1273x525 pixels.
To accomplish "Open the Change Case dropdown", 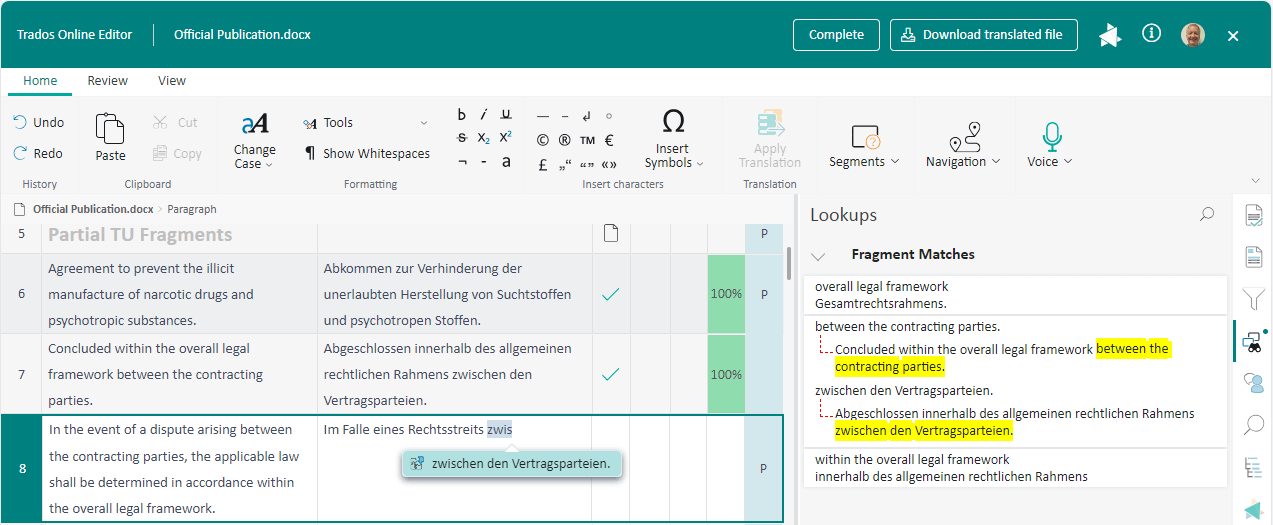I will point(254,141).
